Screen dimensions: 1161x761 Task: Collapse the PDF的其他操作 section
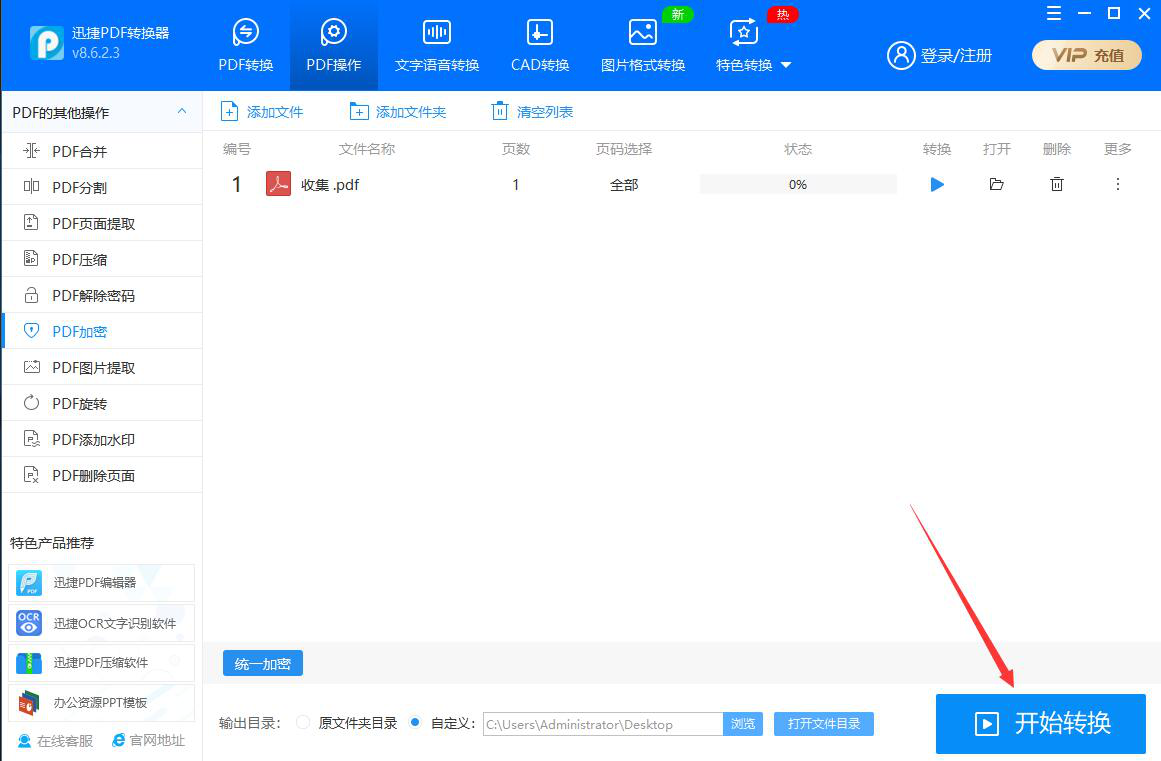coord(181,112)
